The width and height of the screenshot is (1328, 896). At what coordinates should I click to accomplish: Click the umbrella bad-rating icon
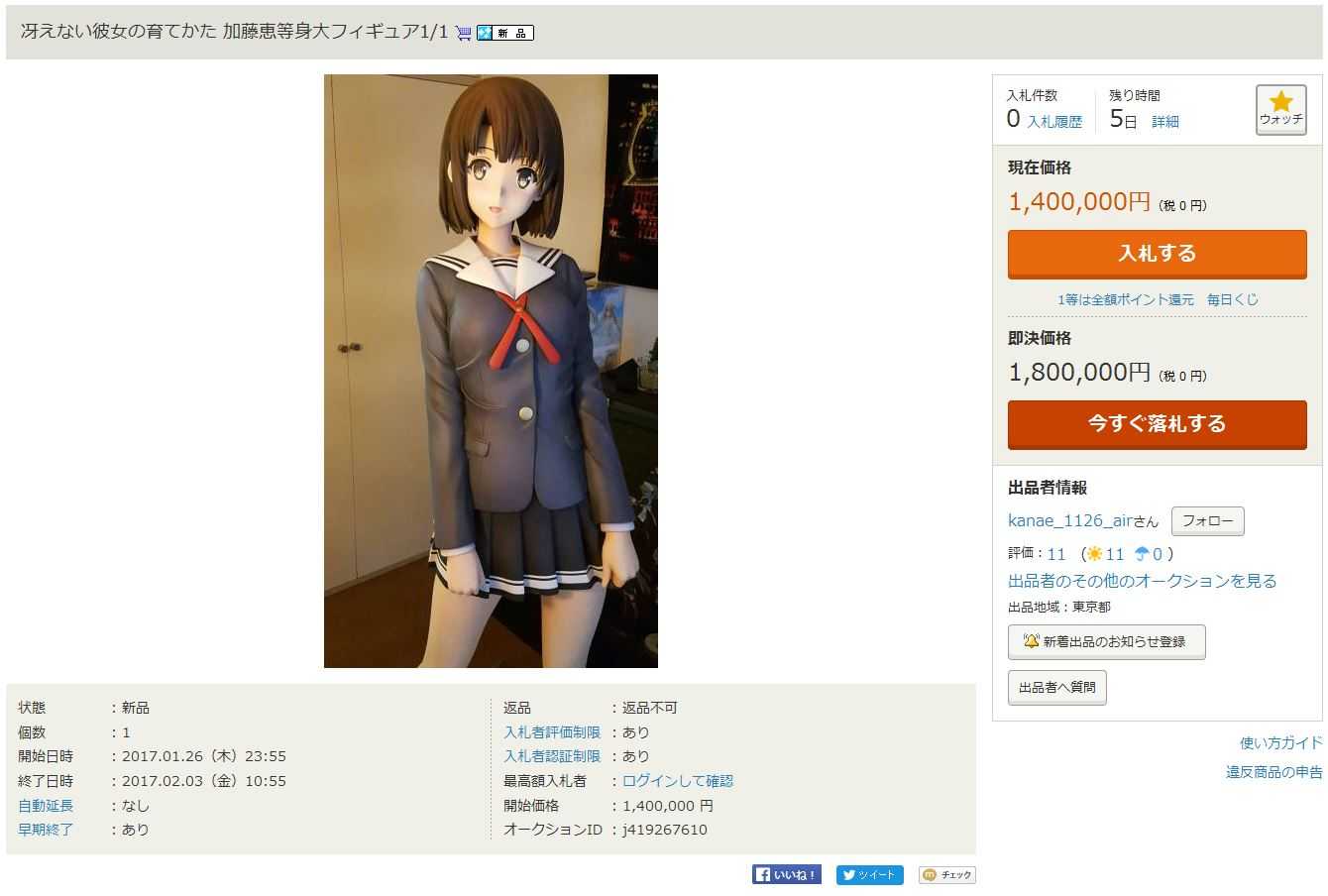click(x=1142, y=554)
